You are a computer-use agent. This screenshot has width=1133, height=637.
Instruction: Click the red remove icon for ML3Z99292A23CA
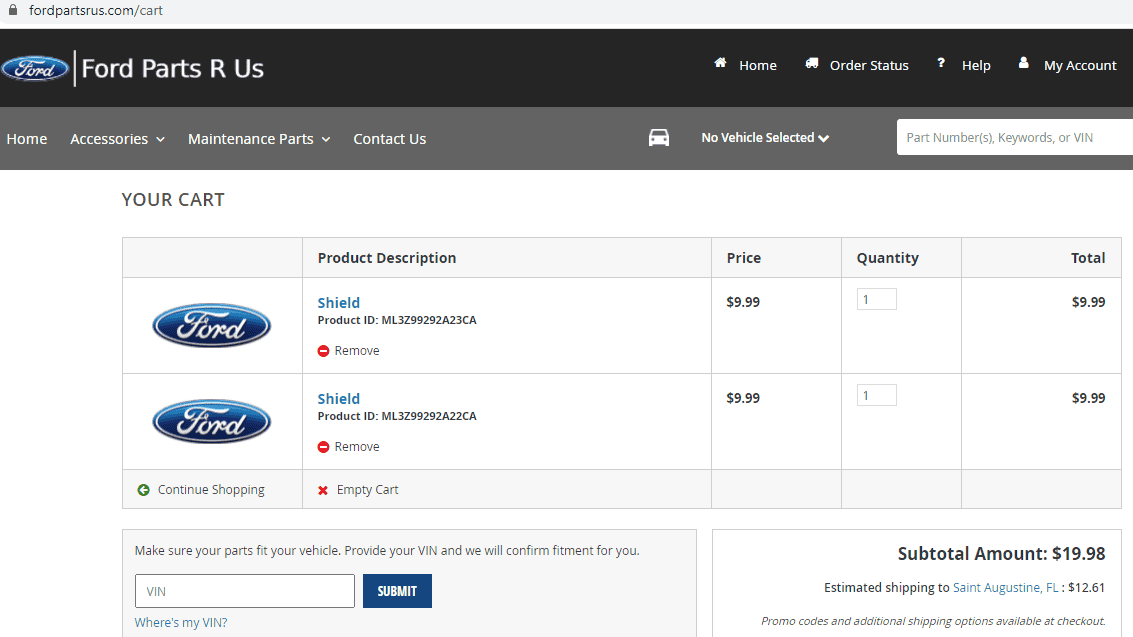point(324,351)
